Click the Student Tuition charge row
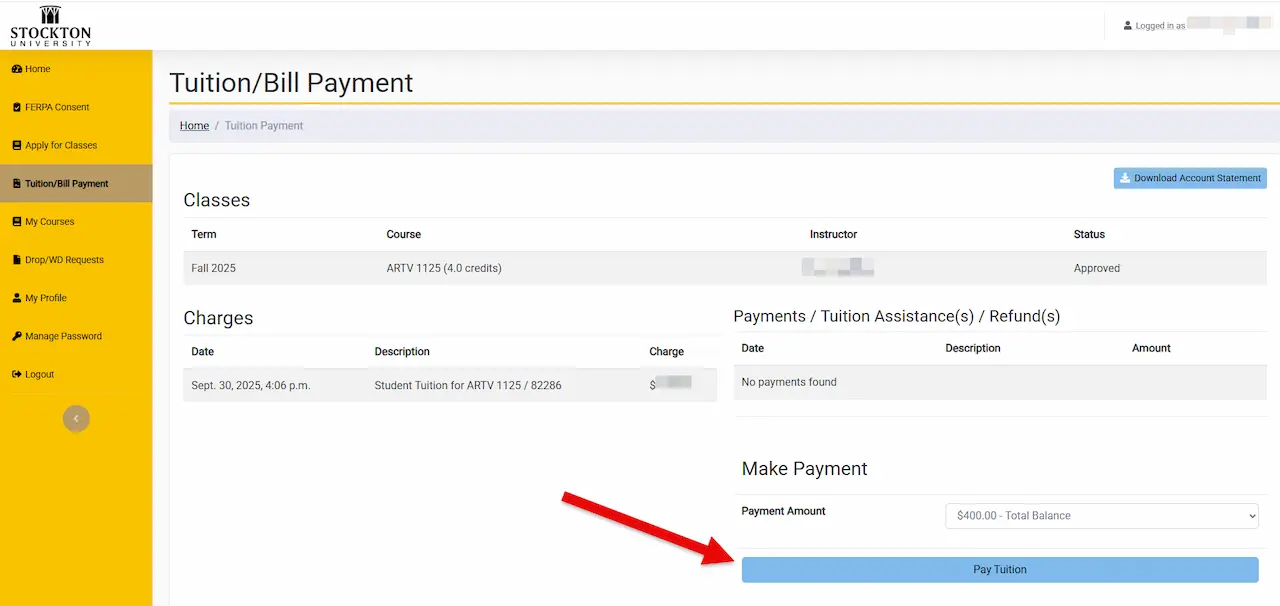Image resolution: width=1280 pixels, height=606 pixels. [450, 385]
